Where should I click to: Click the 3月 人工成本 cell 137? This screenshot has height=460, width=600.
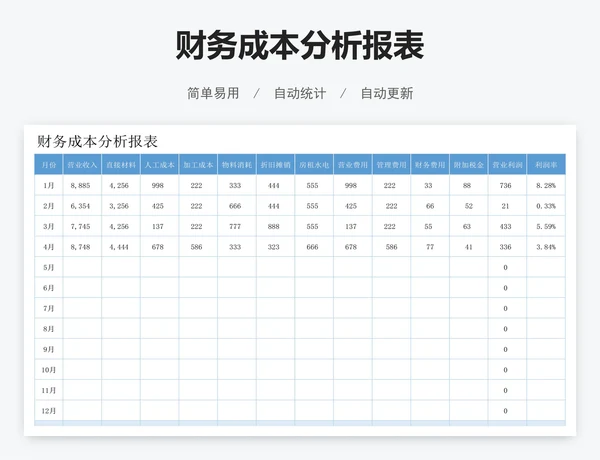click(x=158, y=227)
